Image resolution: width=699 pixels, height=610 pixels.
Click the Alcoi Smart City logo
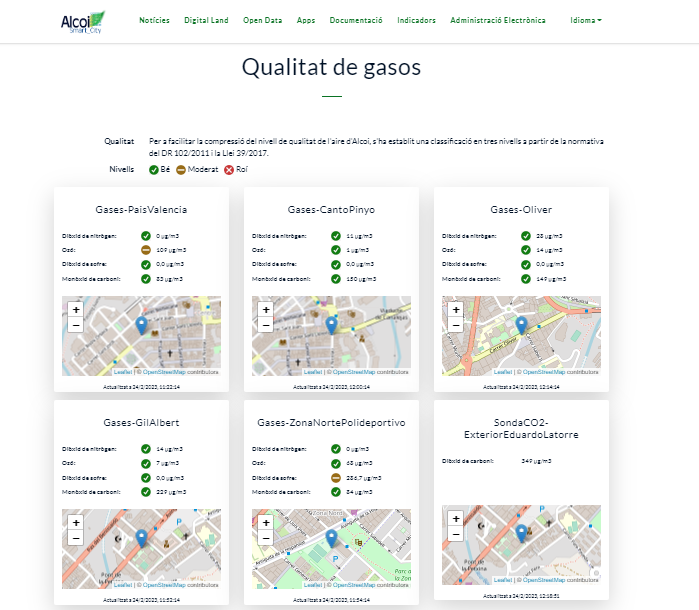[82, 21]
